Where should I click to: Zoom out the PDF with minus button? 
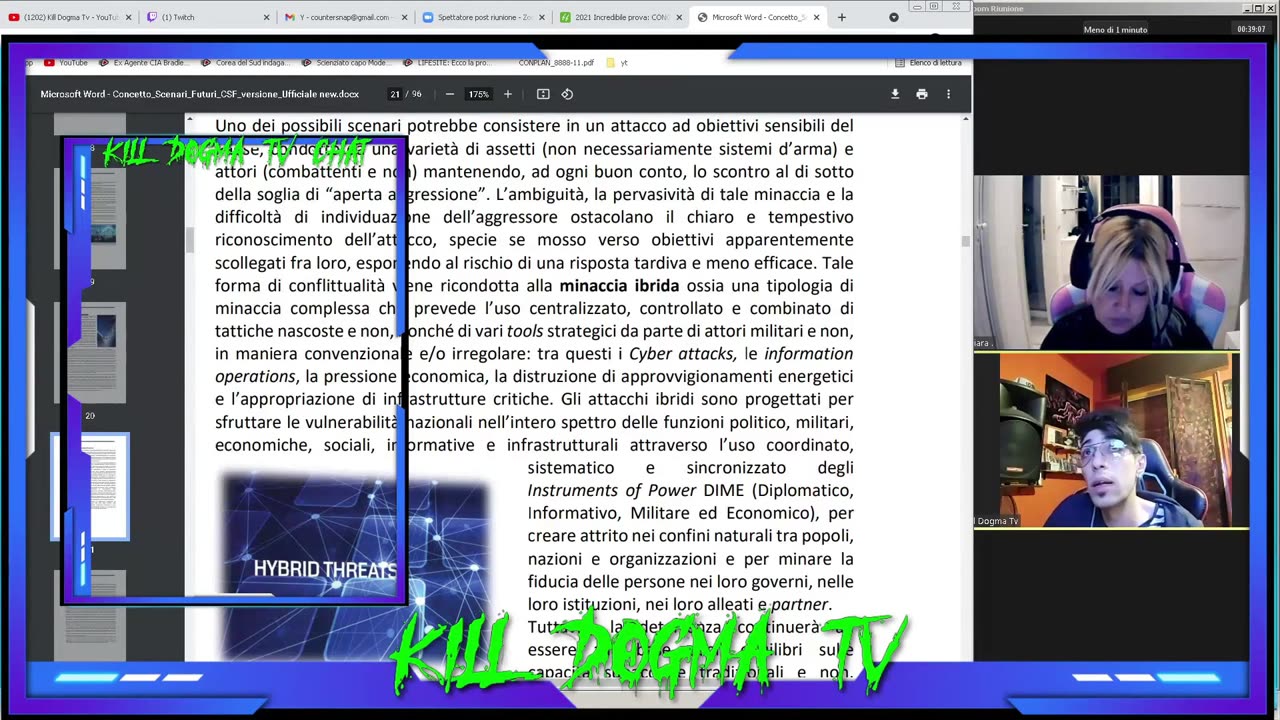click(450, 94)
